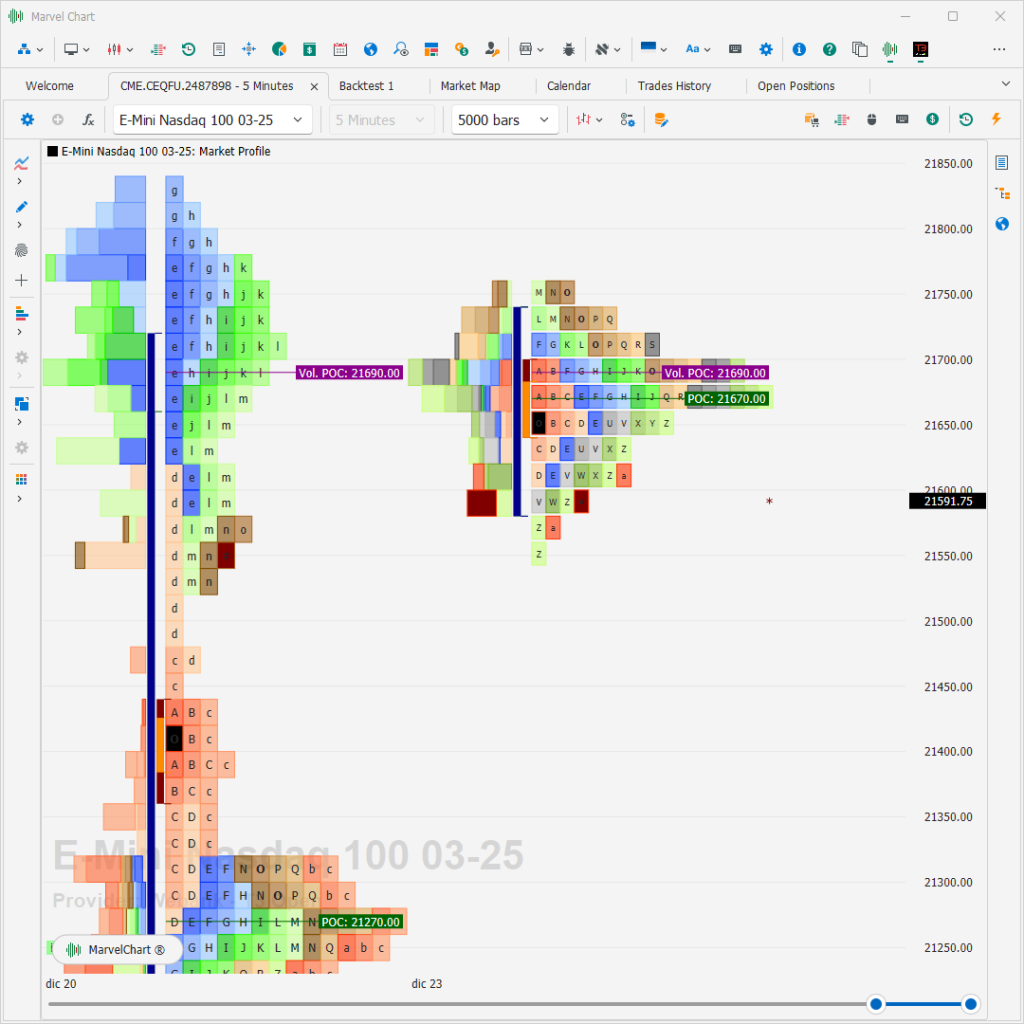Click the fingerprint icon in left sidebar
1024x1024 pixels.
tap(21, 250)
